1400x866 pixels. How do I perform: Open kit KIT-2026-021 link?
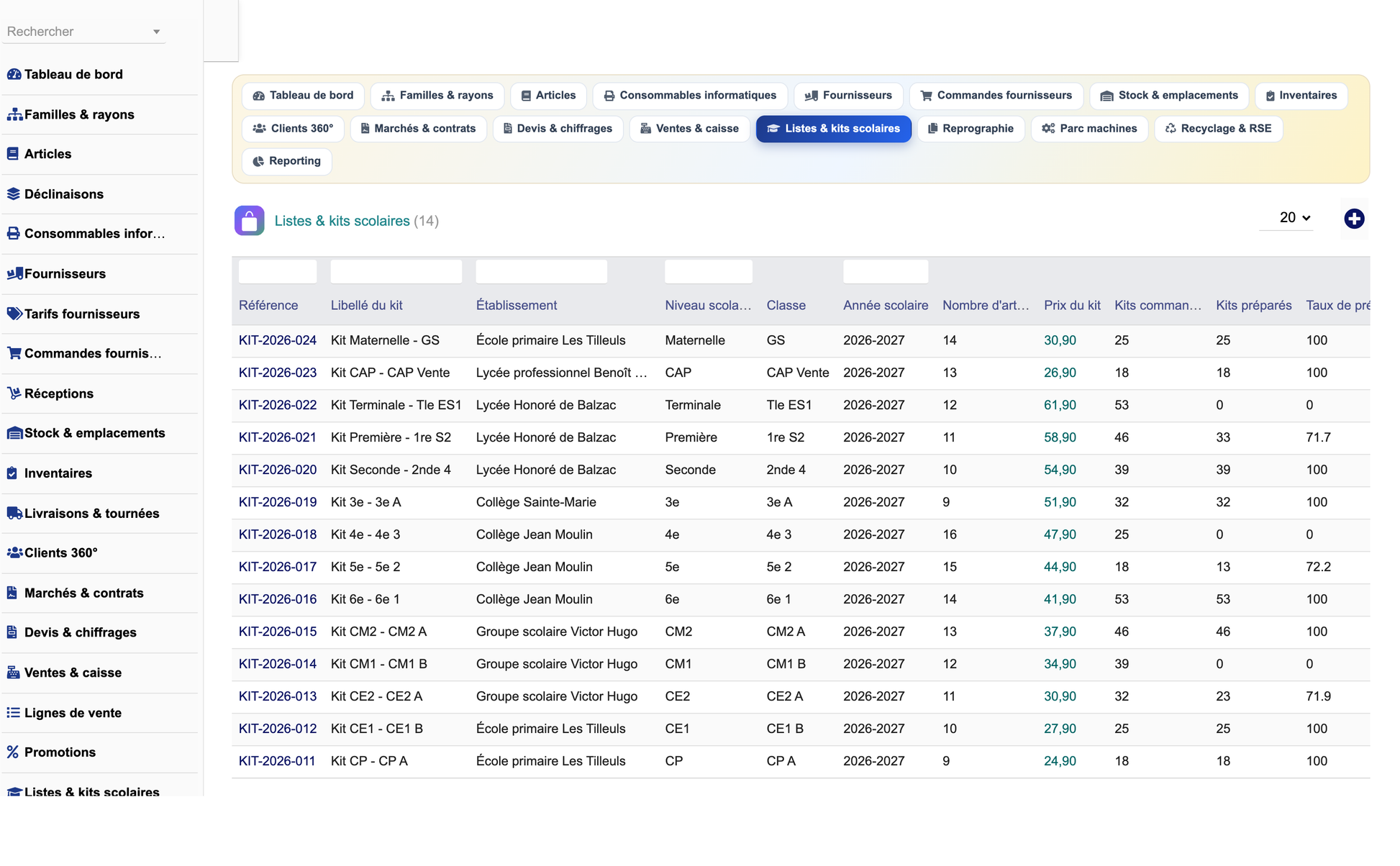coord(277,437)
